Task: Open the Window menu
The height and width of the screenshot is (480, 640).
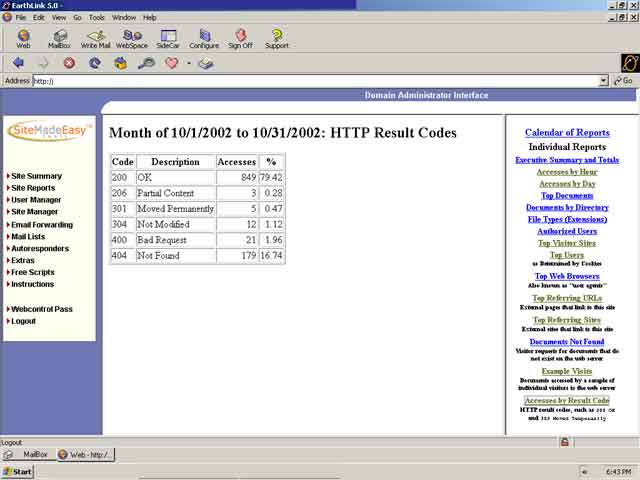Action: tap(124, 17)
